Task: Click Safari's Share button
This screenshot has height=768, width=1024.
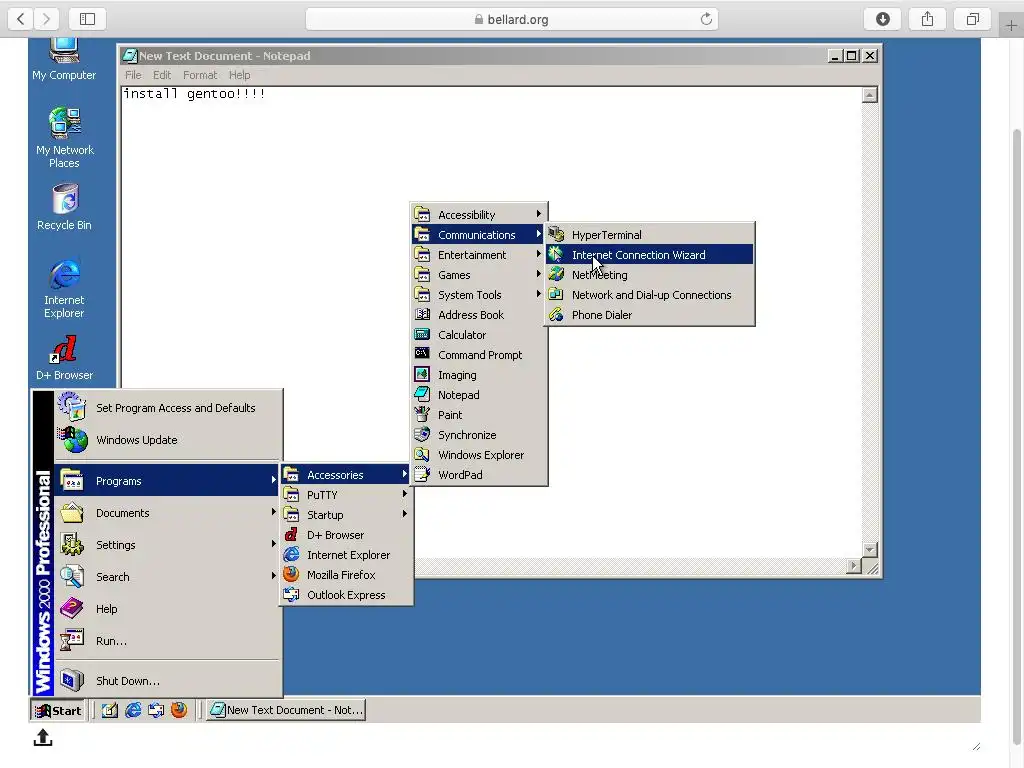Action: (927, 19)
